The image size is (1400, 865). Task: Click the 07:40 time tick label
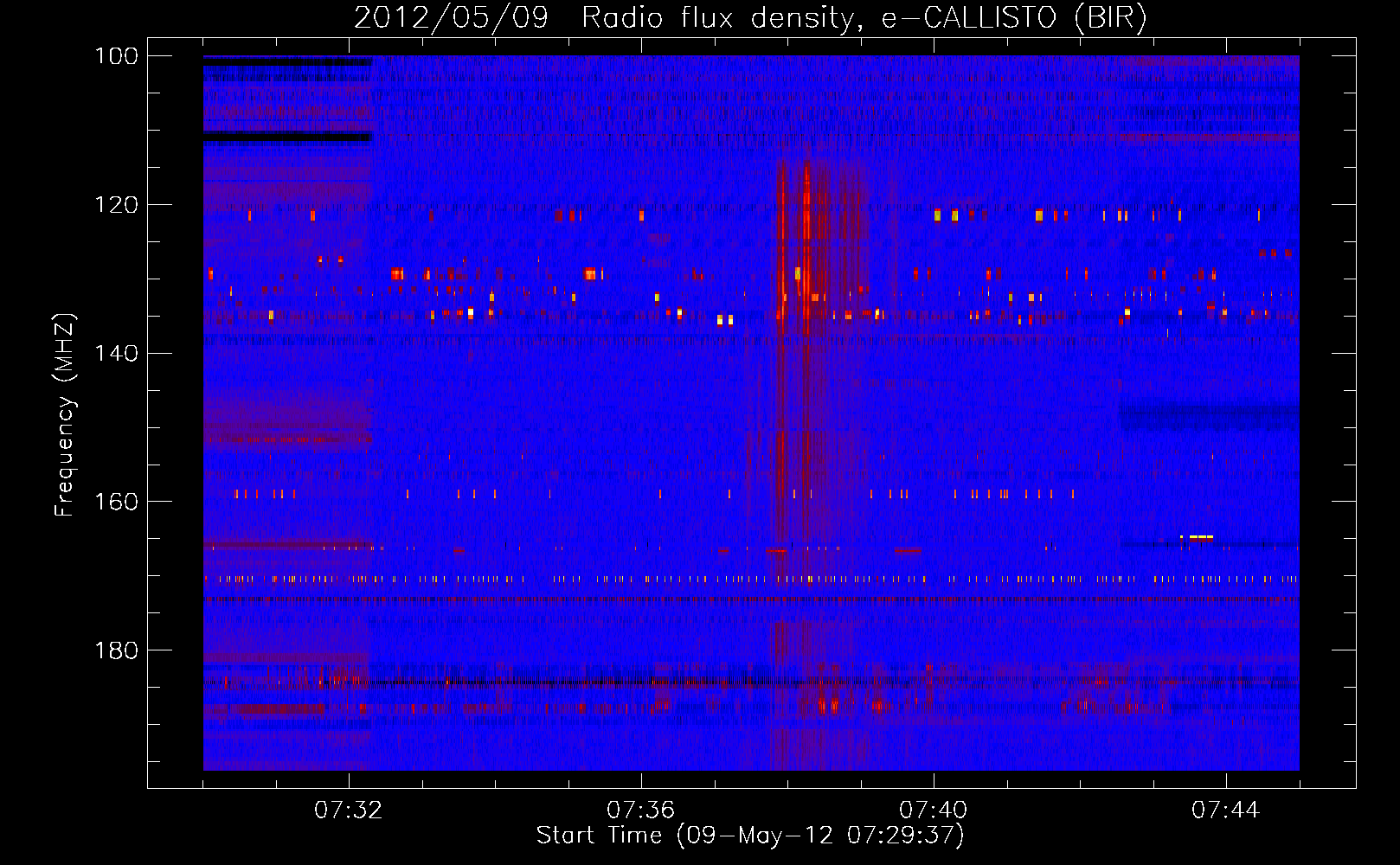click(934, 811)
